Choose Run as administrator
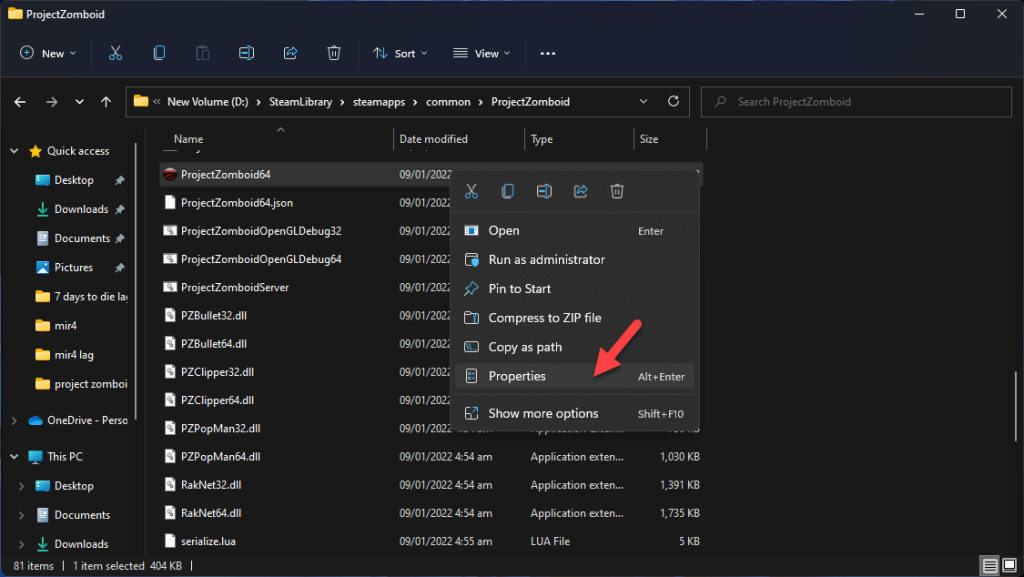 (x=575, y=260)
